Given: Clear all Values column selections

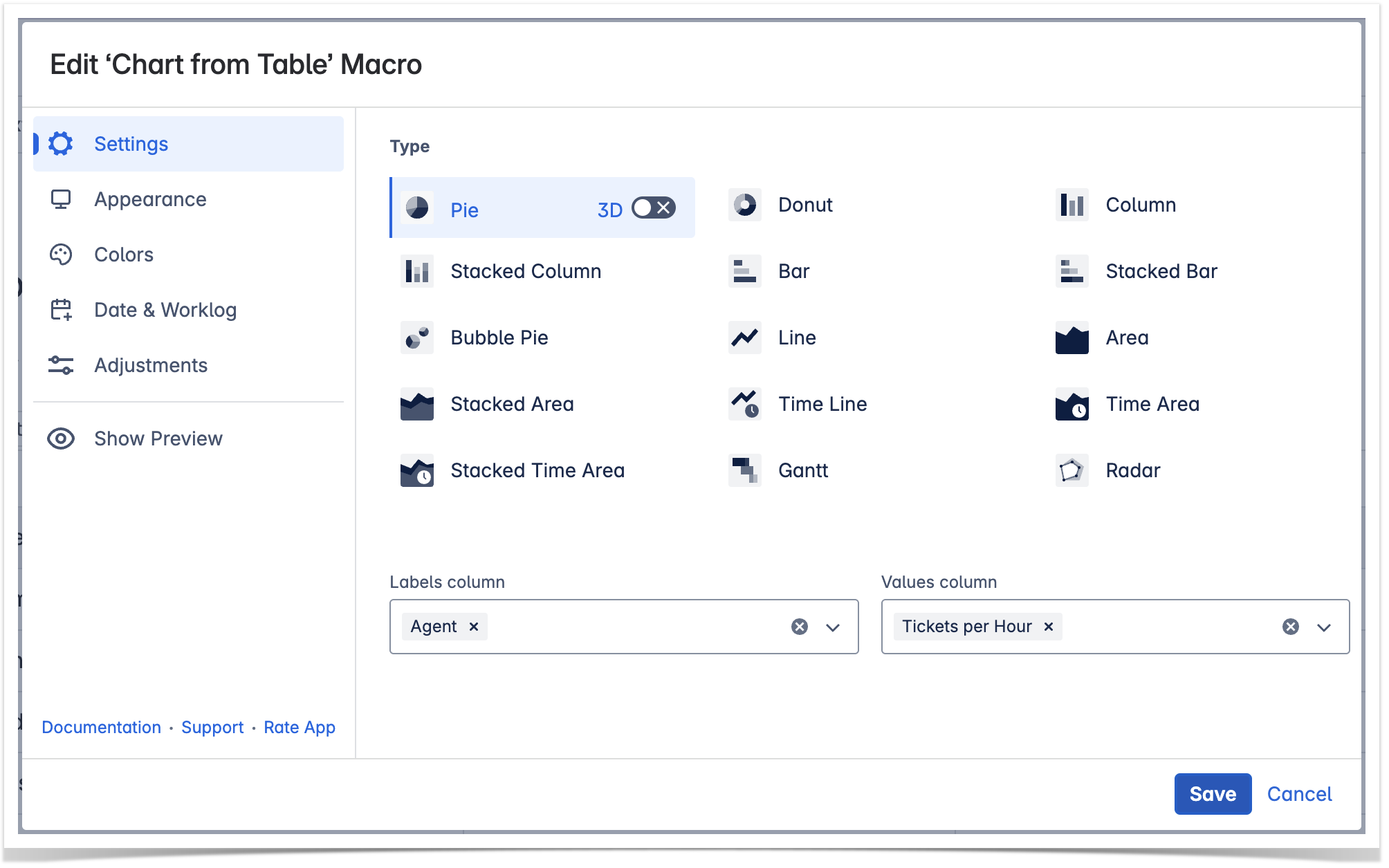Looking at the screenshot, I should pos(1290,627).
